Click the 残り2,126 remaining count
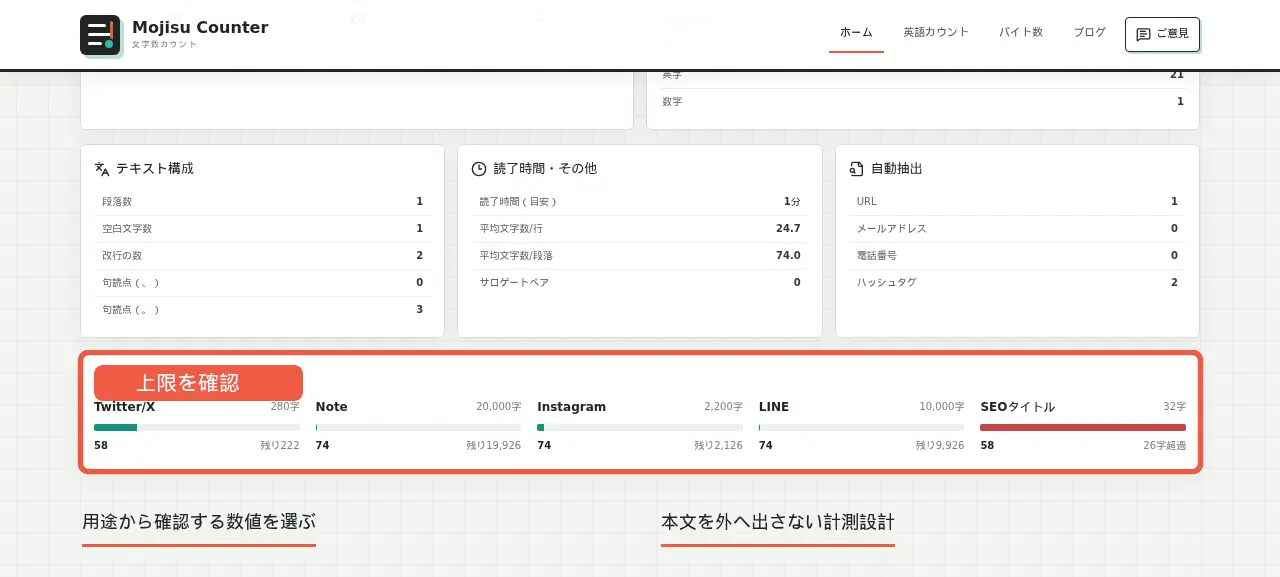 719,446
